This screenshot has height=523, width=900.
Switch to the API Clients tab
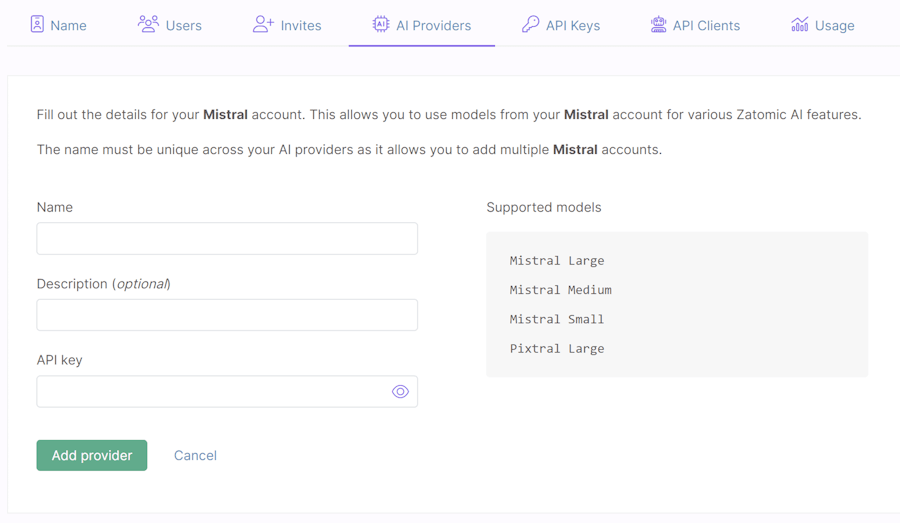695,25
